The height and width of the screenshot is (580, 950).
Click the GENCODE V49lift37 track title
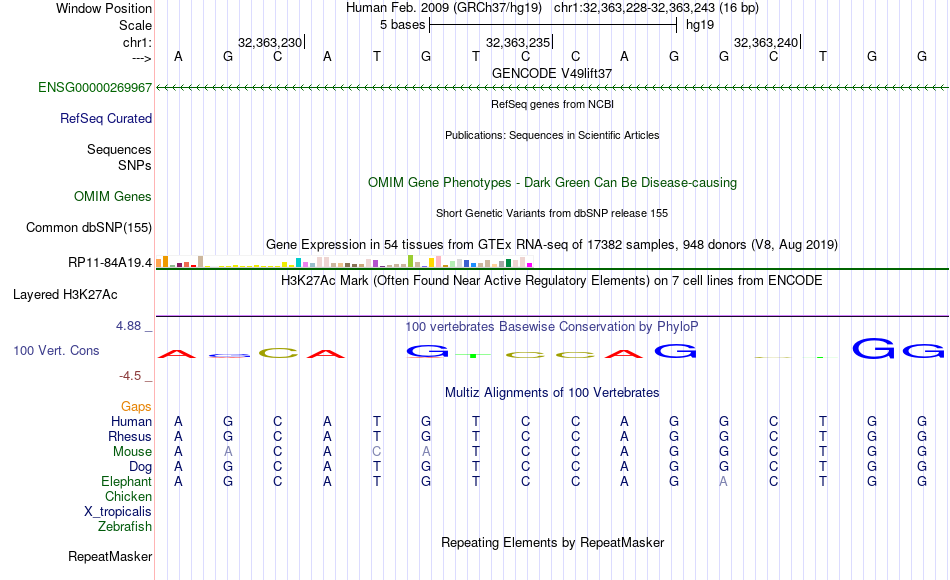tap(552, 73)
